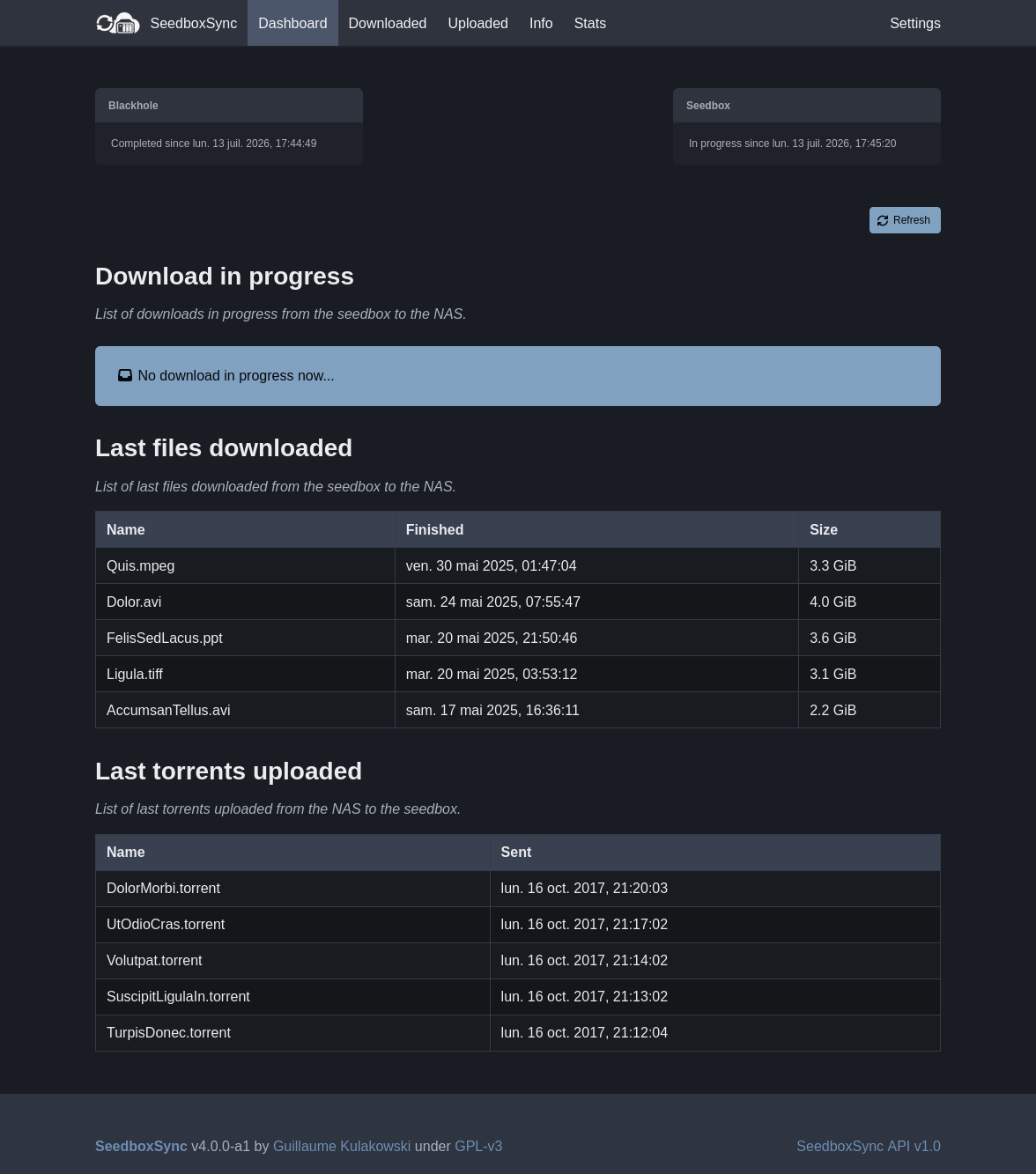Click the AccumsanTellus.avi file name
This screenshot has width=1036, height=1174.
[168, 710]
